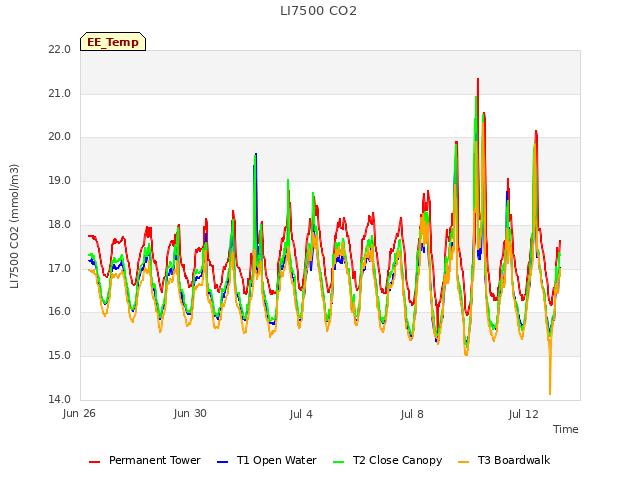Click the Jun 26 x-axis tick label

(x=79, y=414)
